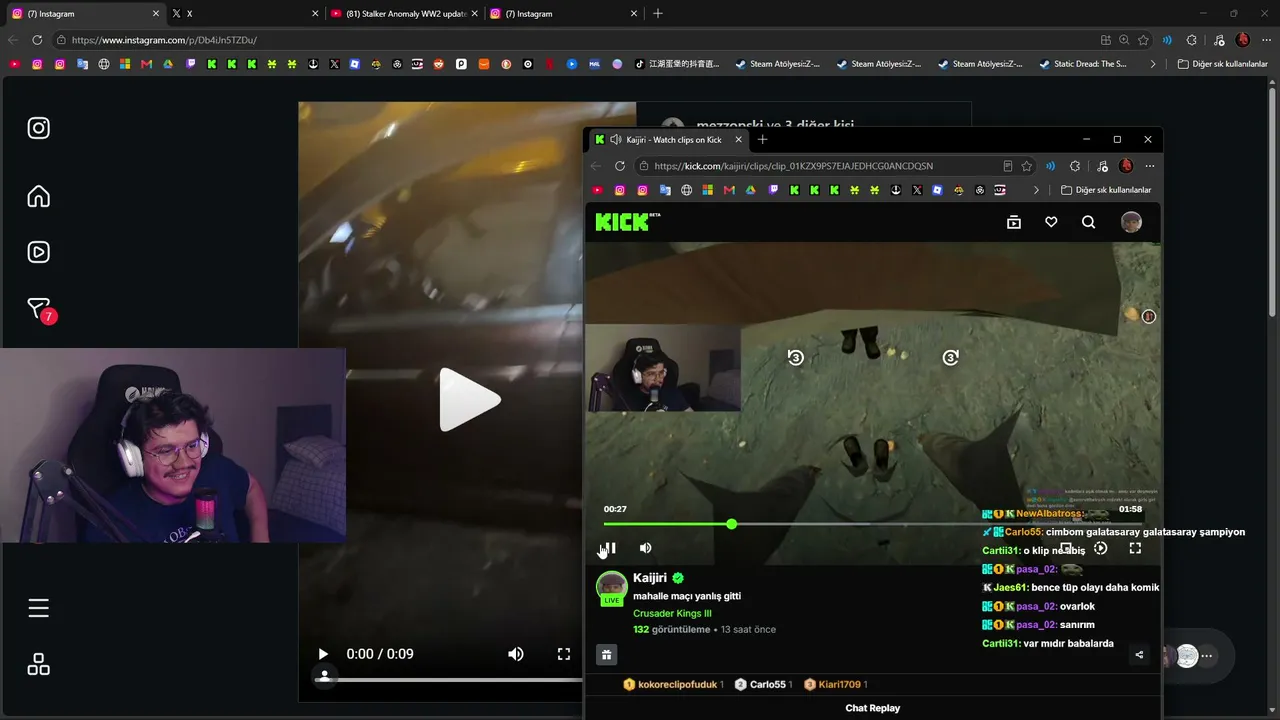
Task: Expand the main browser bookmarks overflow chevron
Action: 1153,64
